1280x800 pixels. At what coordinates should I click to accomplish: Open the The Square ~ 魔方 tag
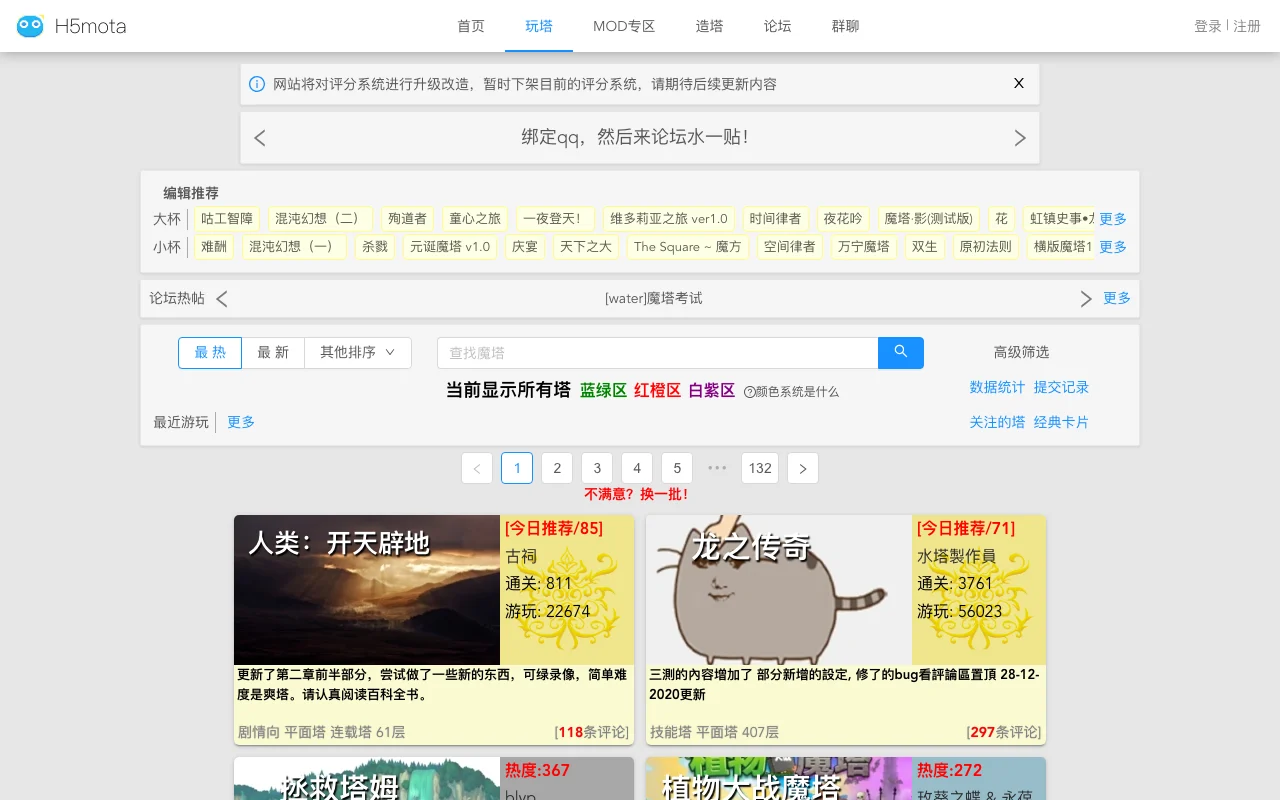click(688, 246)
